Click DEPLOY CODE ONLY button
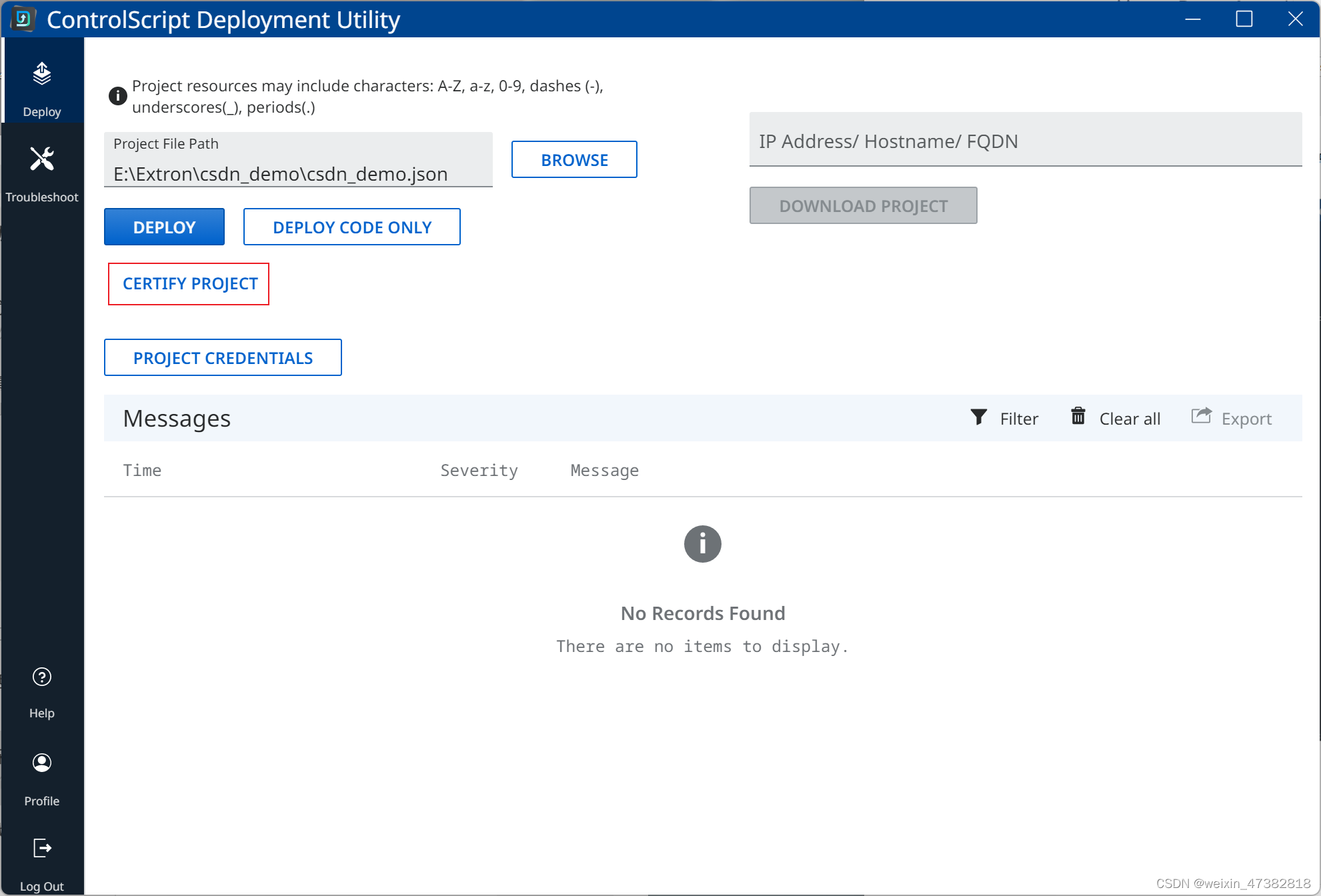 click(x=351, y=227)
